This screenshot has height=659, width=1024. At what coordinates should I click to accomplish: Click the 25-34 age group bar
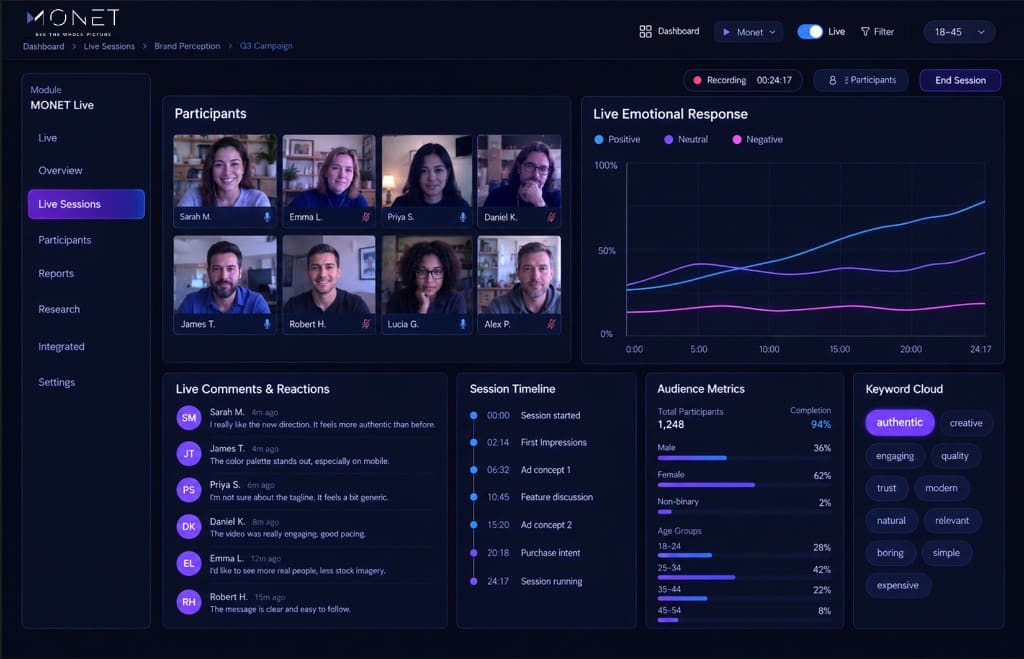coord(744,577)
